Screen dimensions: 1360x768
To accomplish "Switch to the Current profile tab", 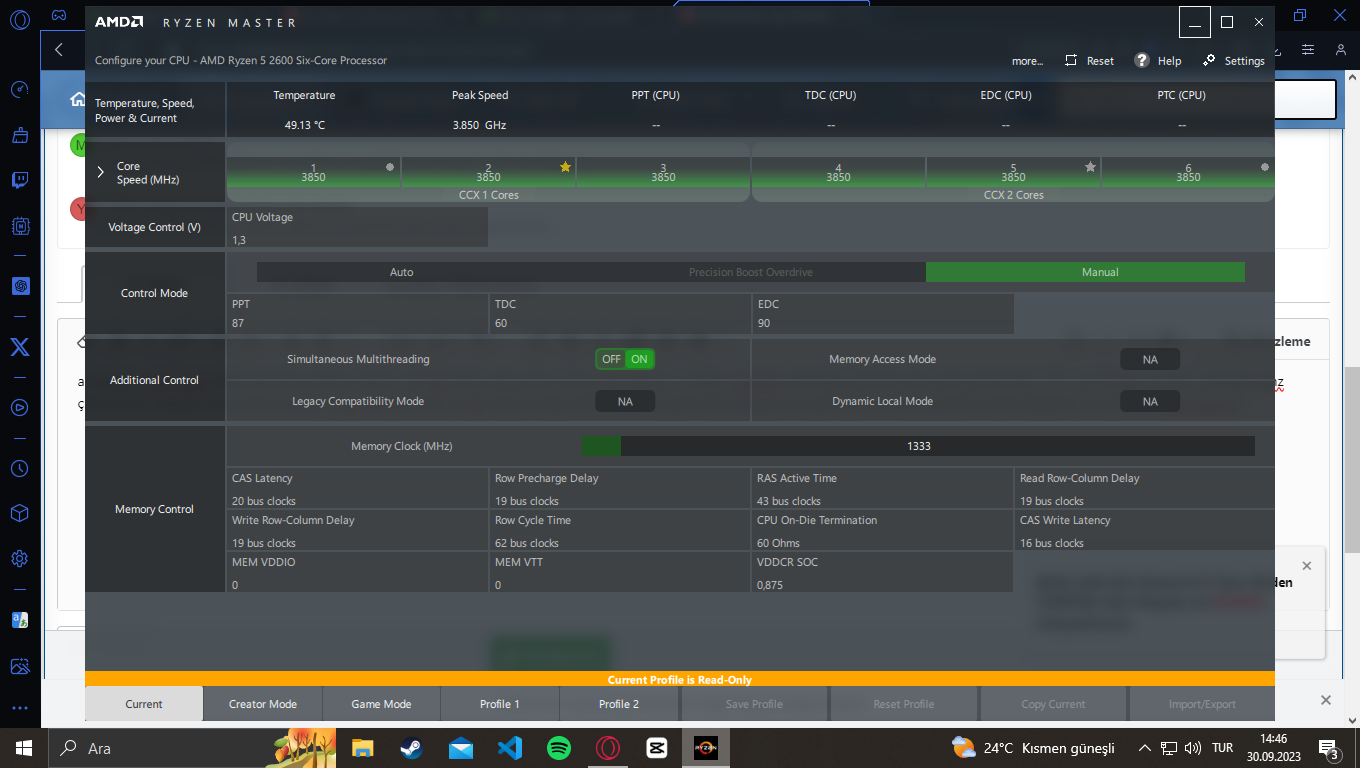I will [x=144, y=704].
